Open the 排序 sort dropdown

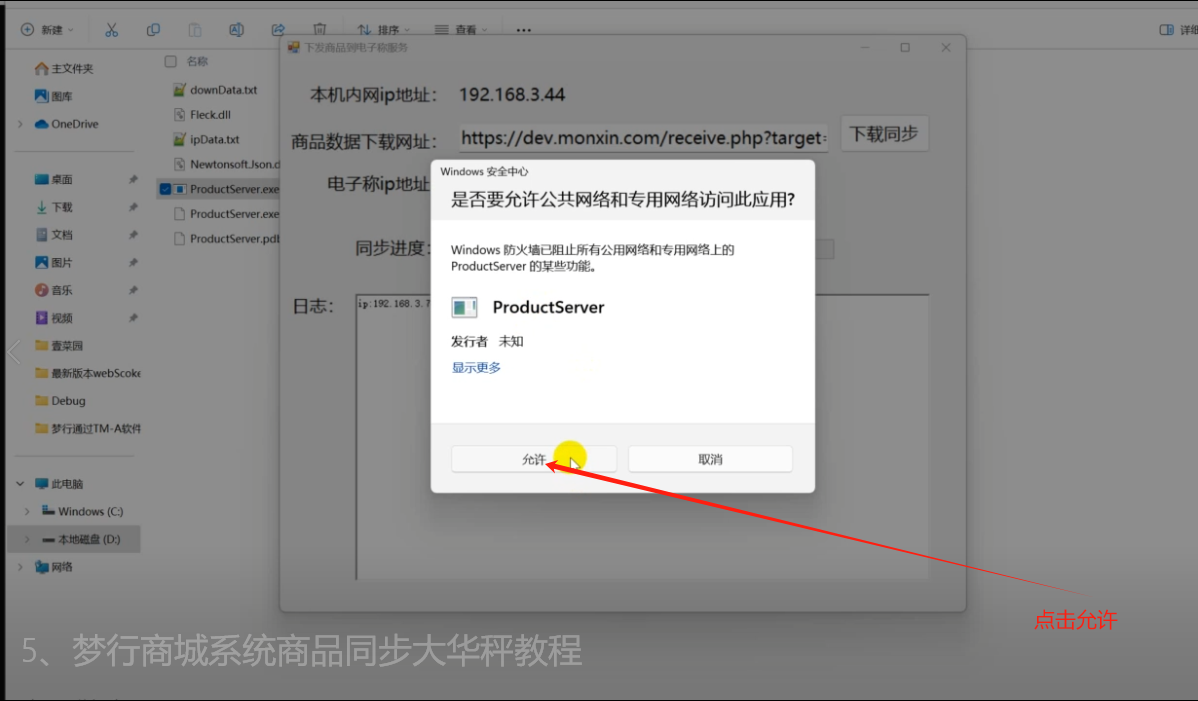384,30
